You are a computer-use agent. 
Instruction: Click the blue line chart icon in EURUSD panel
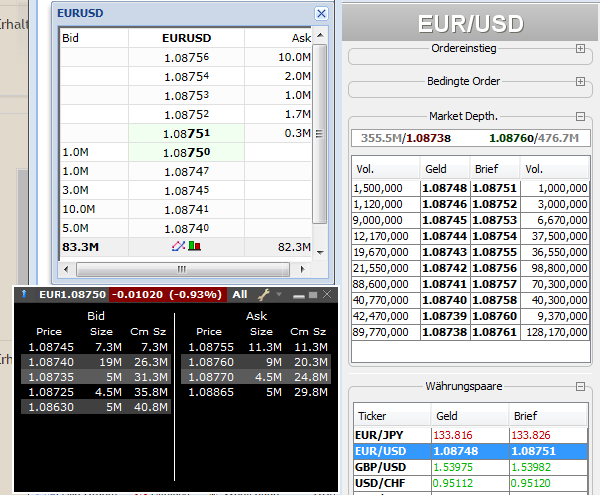click(x=180, y=246)
